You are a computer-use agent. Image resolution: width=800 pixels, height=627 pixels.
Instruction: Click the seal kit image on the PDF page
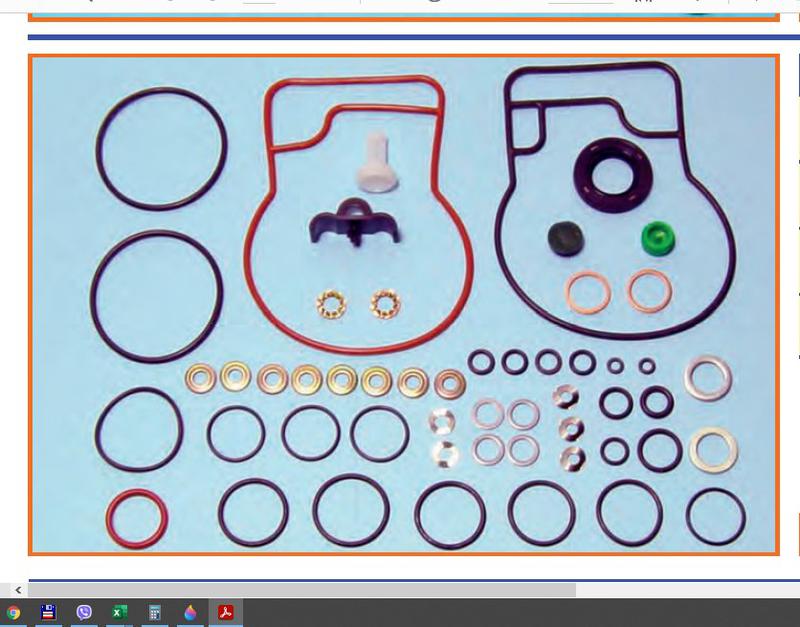tap(404, 305)
